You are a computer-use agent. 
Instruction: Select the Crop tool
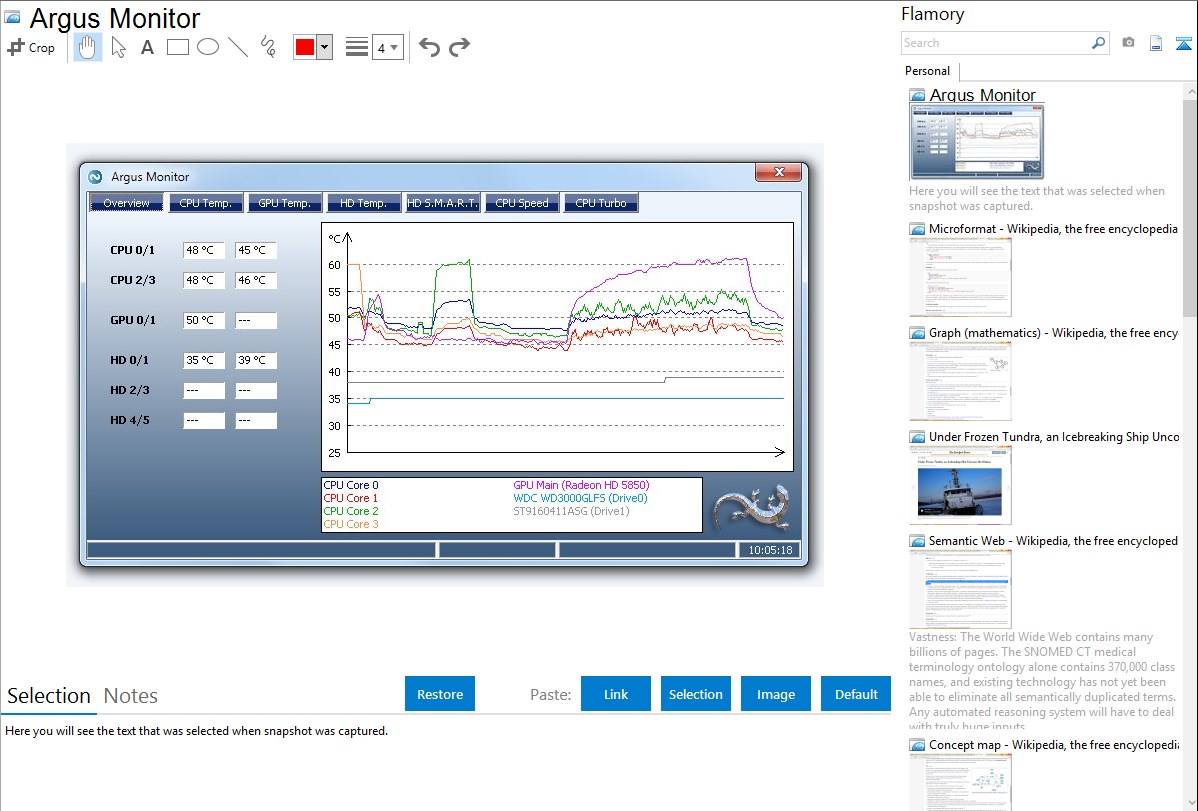31,47
